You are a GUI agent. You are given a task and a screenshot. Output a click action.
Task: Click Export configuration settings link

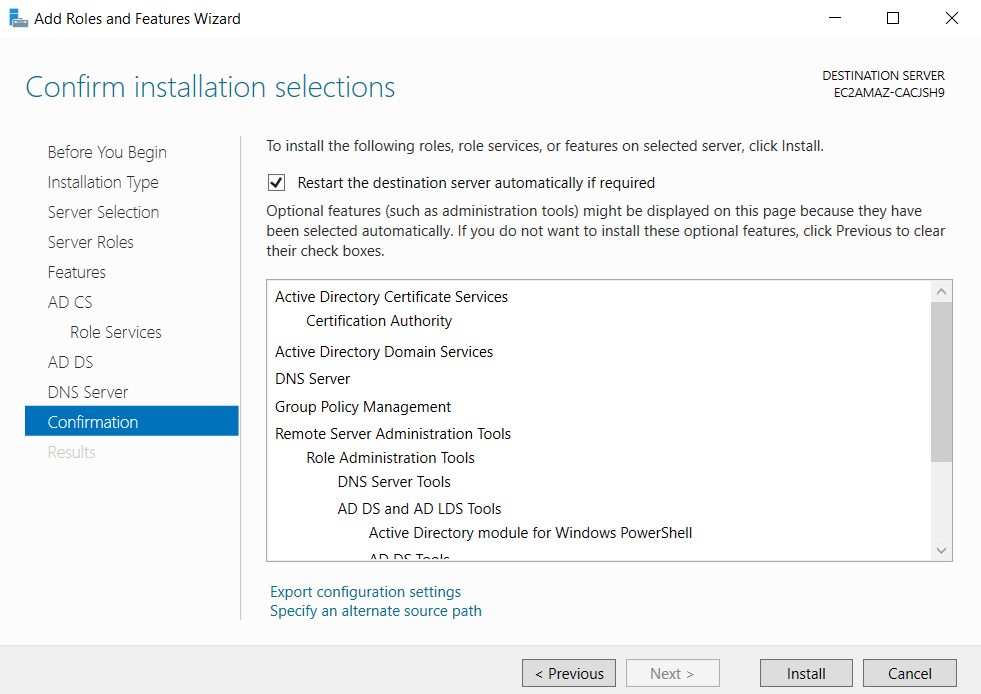[365, 591]
